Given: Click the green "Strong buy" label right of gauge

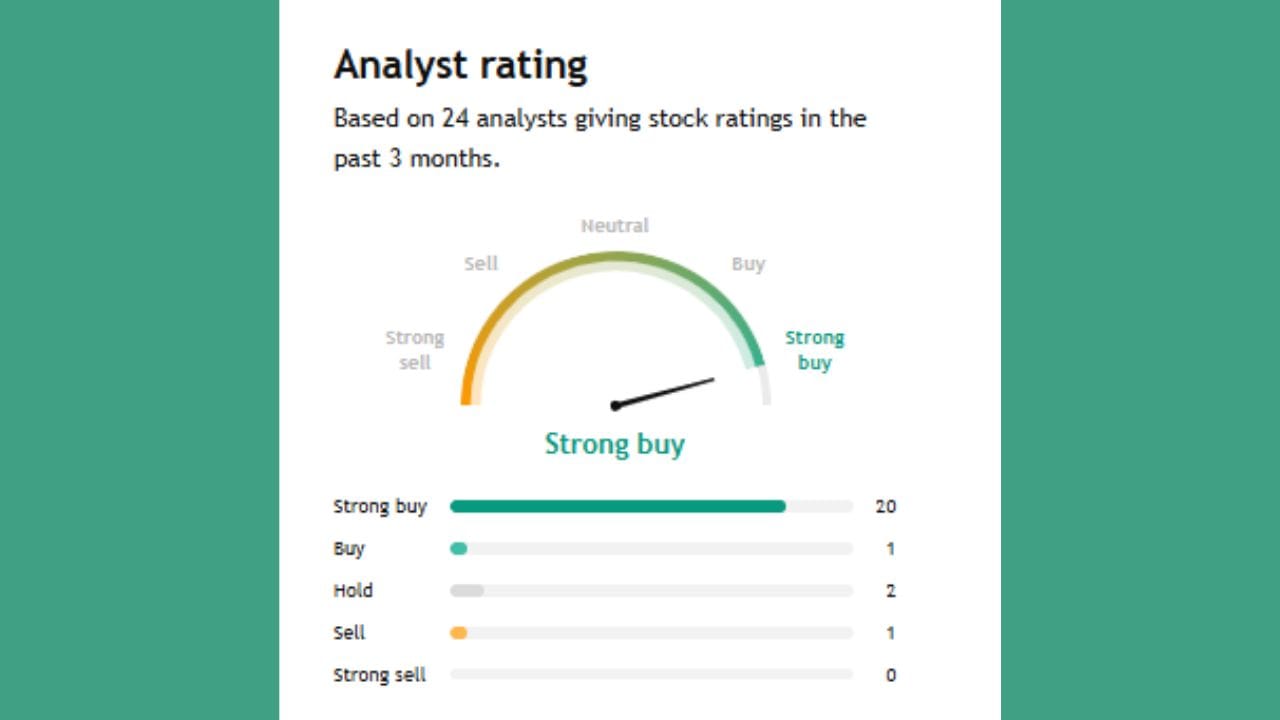Looking at the screenshot, I should coord(814,350).
